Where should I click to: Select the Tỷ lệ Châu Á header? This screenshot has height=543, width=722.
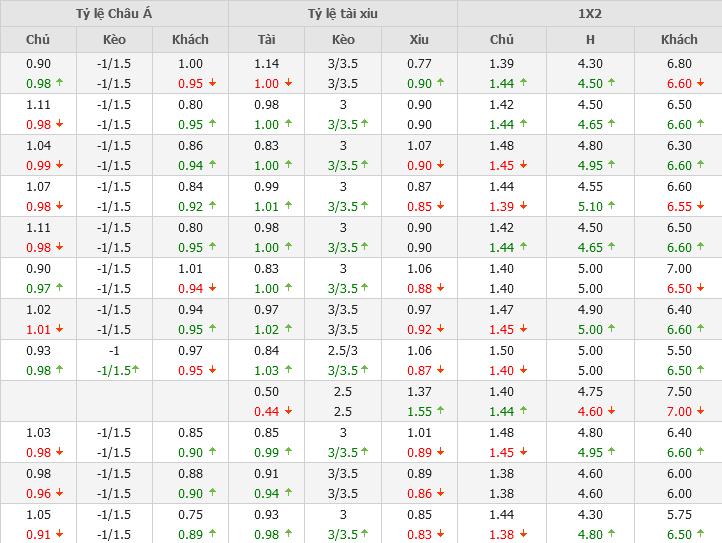(x=114, y=13)
